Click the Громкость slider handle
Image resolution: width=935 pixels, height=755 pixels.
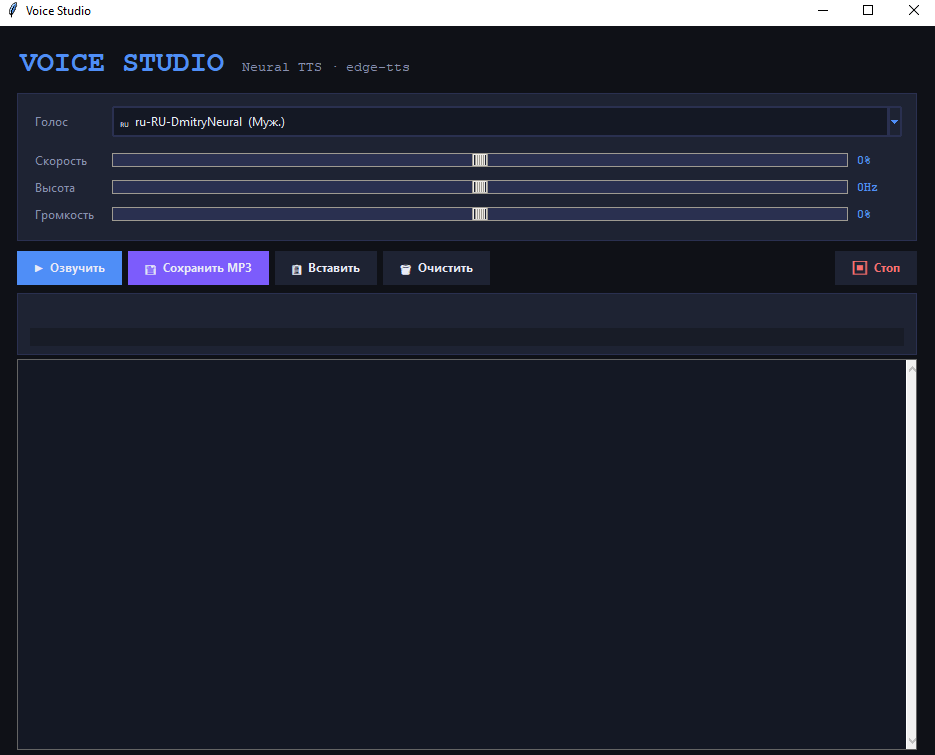pos(480,214)
